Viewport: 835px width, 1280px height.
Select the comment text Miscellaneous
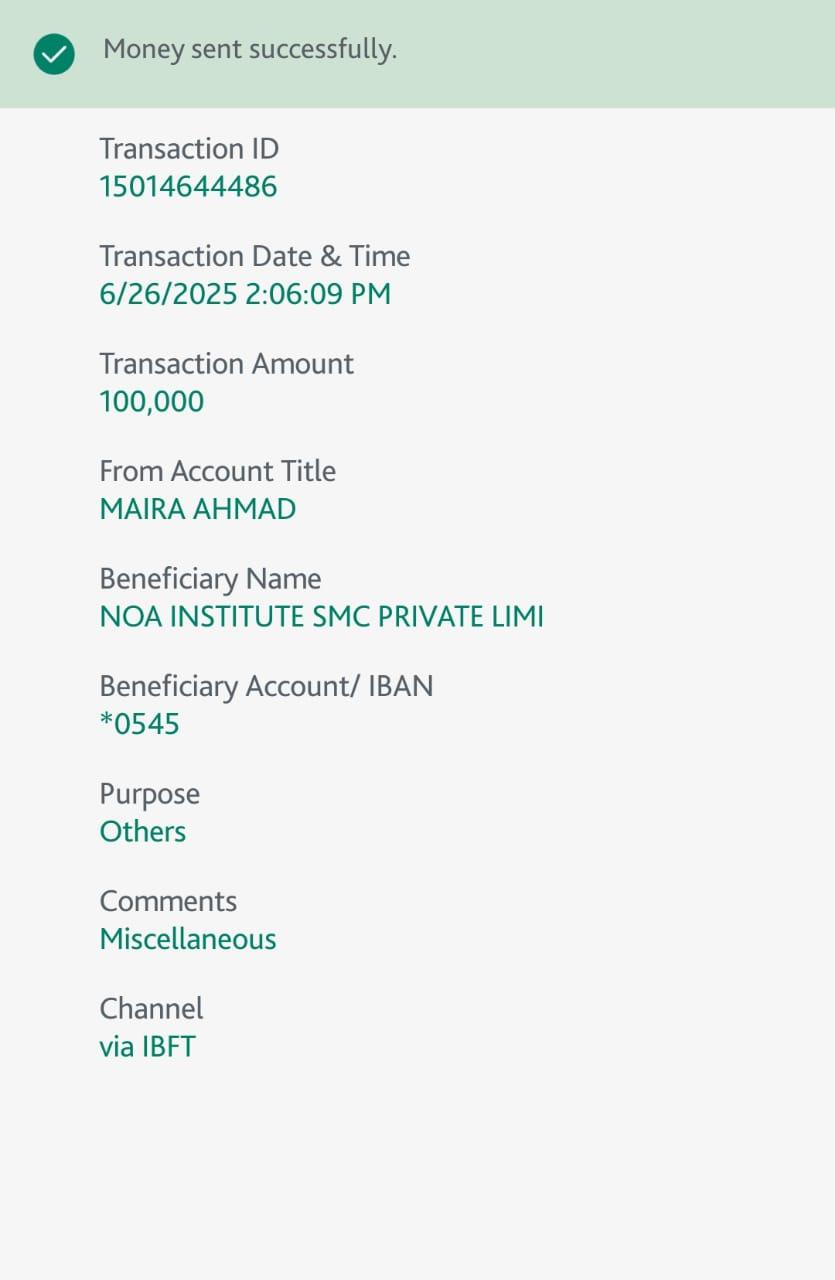point(187,939)
